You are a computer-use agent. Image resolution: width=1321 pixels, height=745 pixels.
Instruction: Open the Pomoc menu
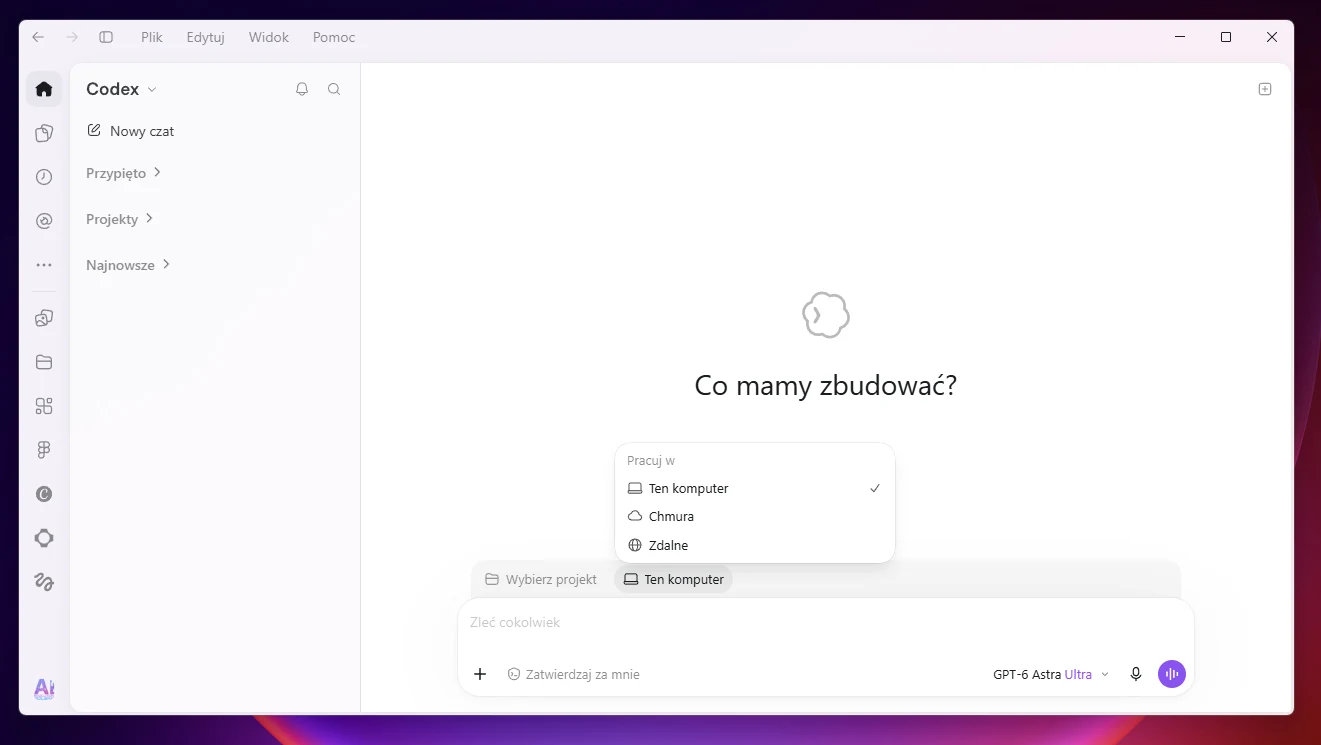334,37
